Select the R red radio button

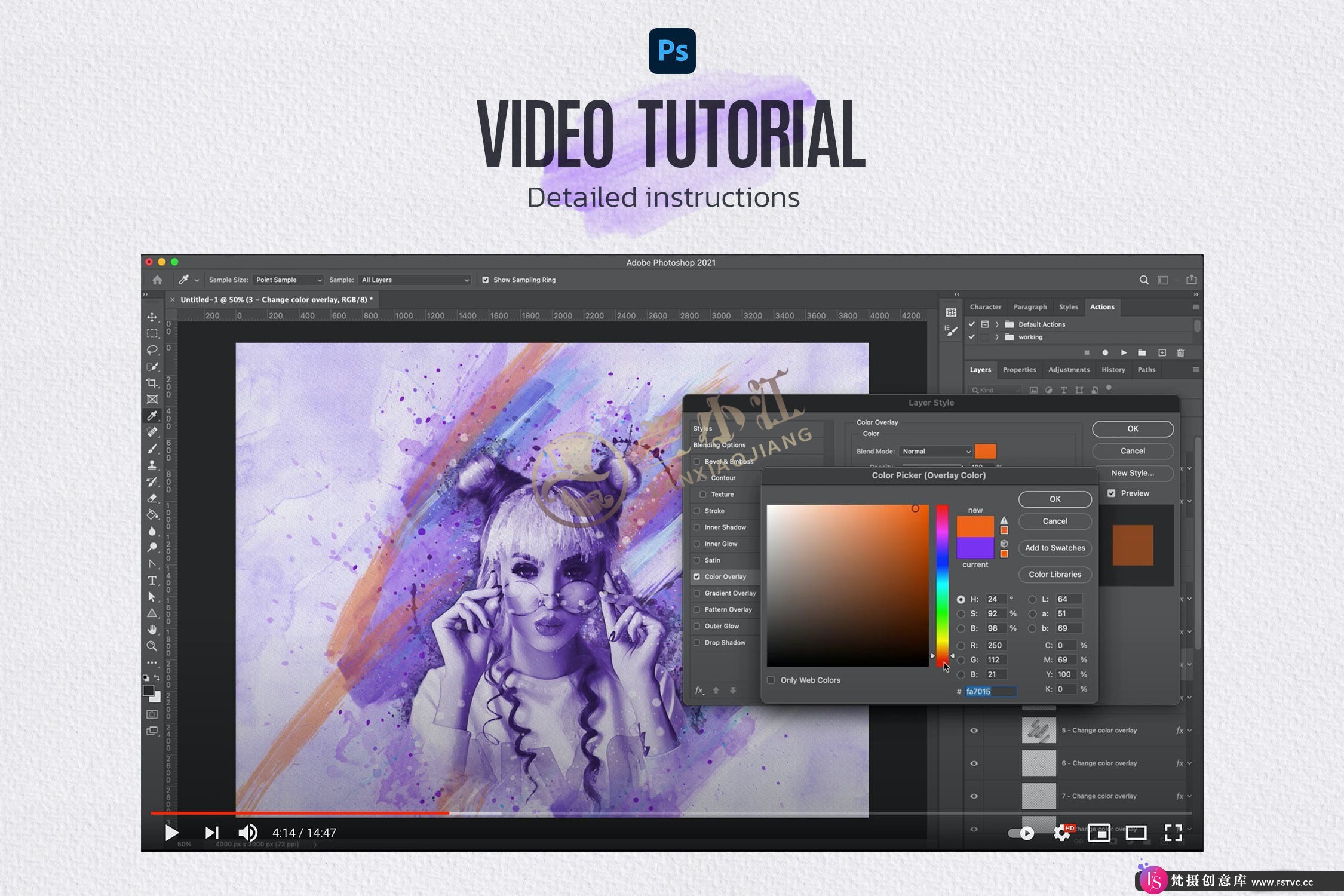(961, 646)
